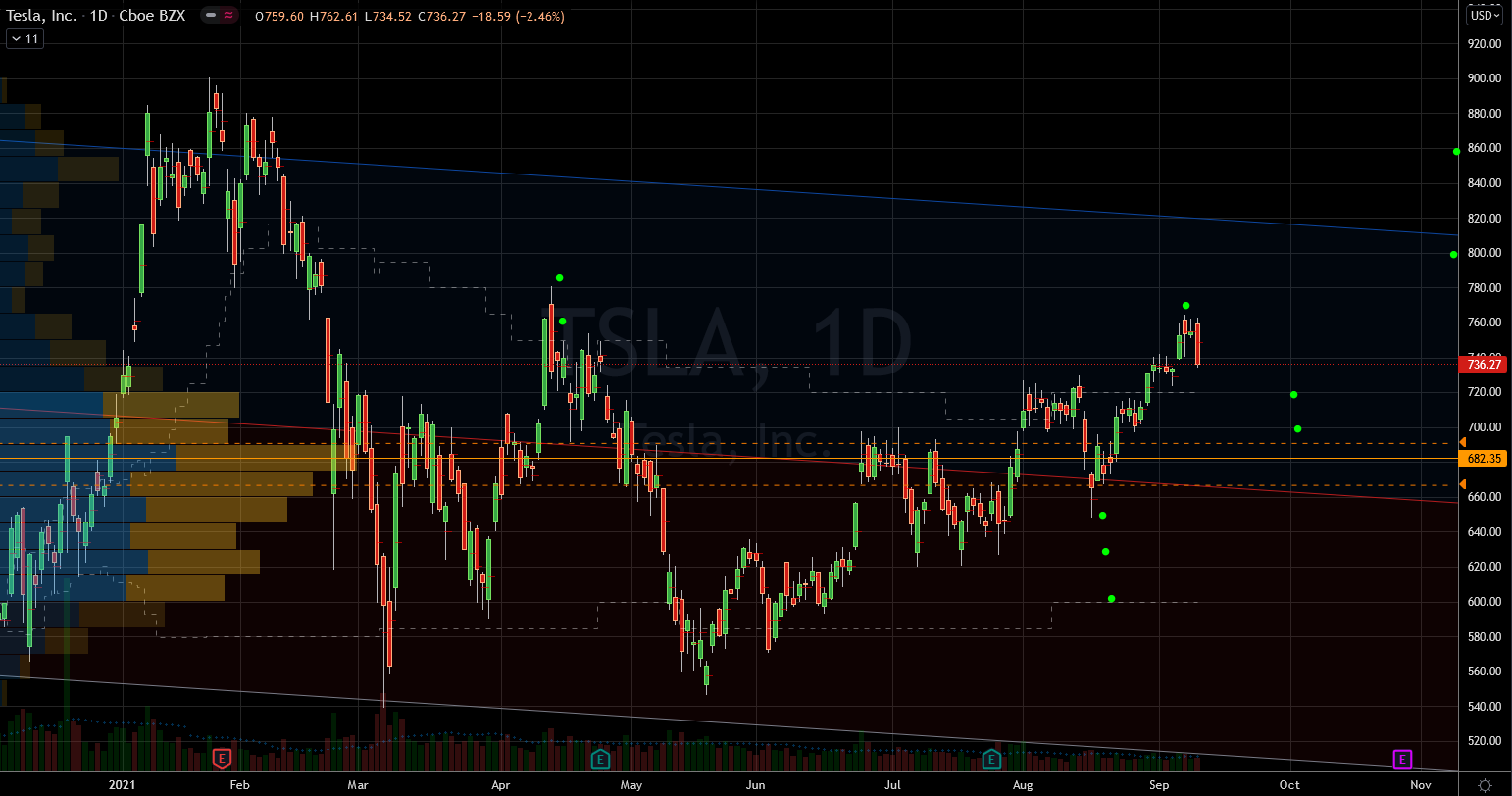Click the pink wavy-lines indicator beside Cboe BZX
Image resolution: width=1512 pixels, height=796 pixels.
(x=228, y=17)
